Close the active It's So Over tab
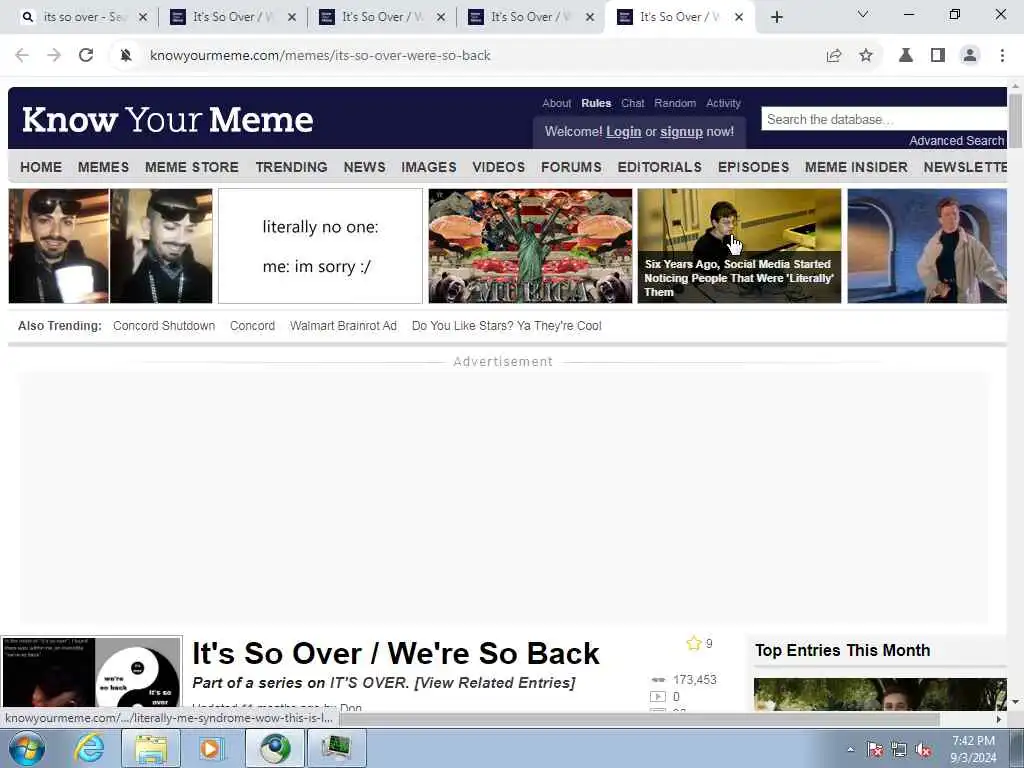Viewport: 1024px width, 768px height. pos(739,17)
